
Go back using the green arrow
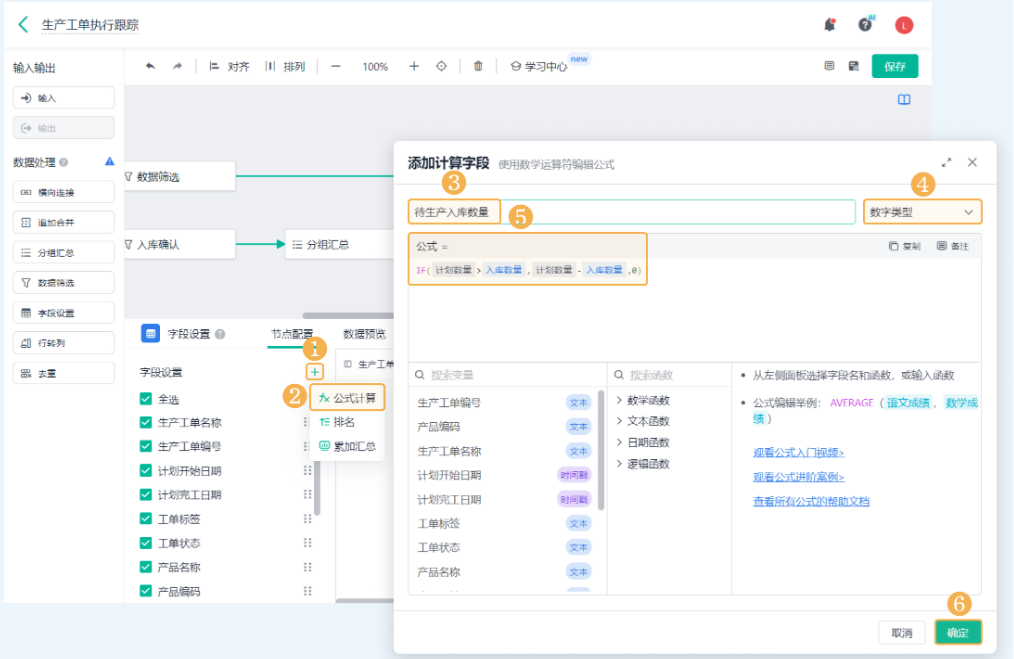coord(23,25)
